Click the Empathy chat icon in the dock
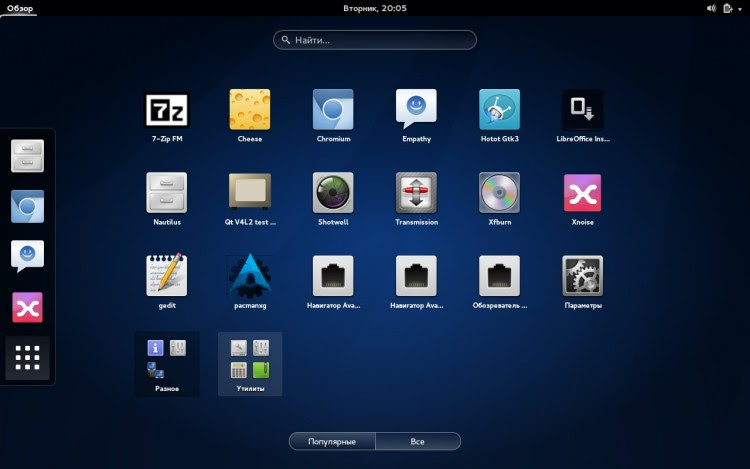The height and width of the screenshot is (469, 750). [27, 256]
